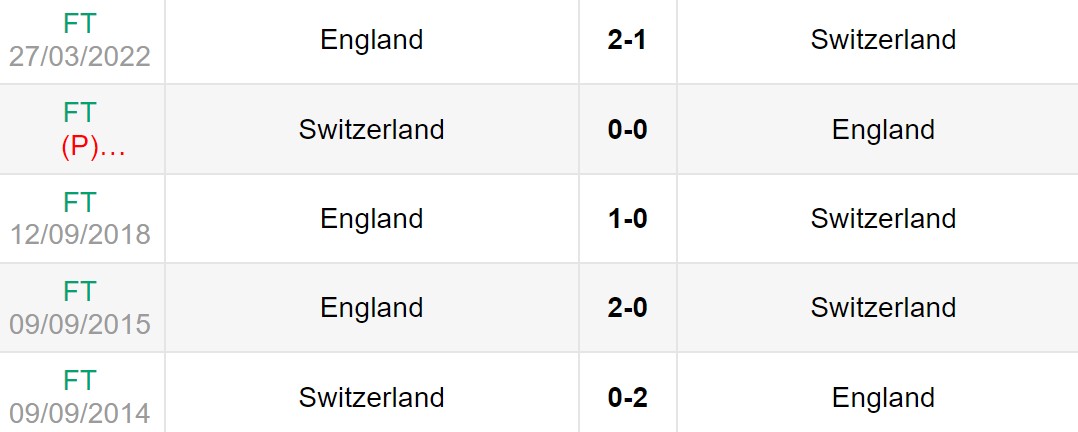
Task: Select Switzerland in the 0-2 match
Action: [x=372, y=398]
